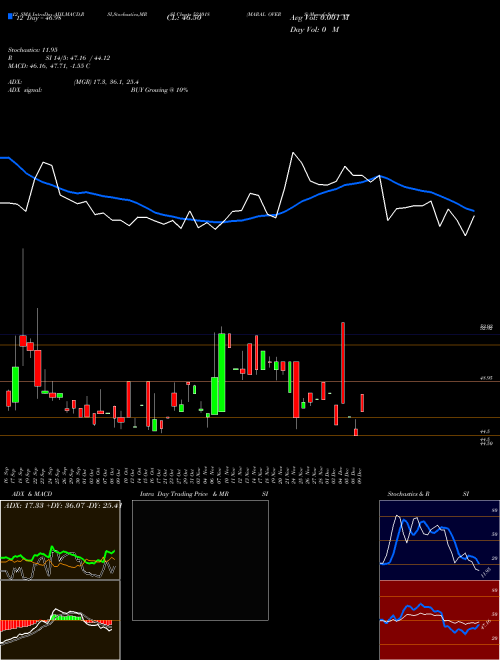500x660 pixels.
Task: Click the 'Day Vol: 0 M' text
Action: click(x=314, y=30)
